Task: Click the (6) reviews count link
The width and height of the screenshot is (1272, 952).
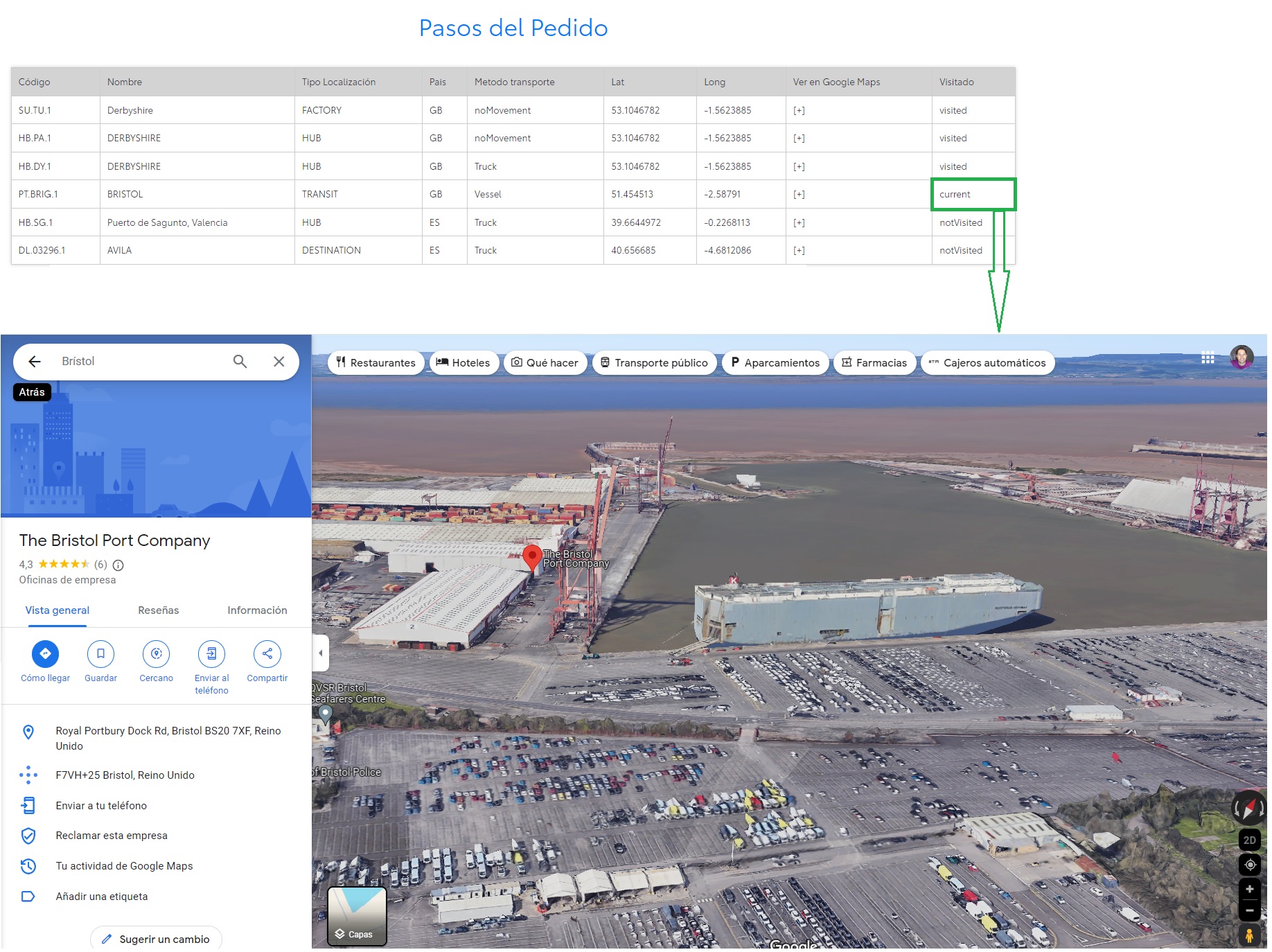Action: coord(100,565)
